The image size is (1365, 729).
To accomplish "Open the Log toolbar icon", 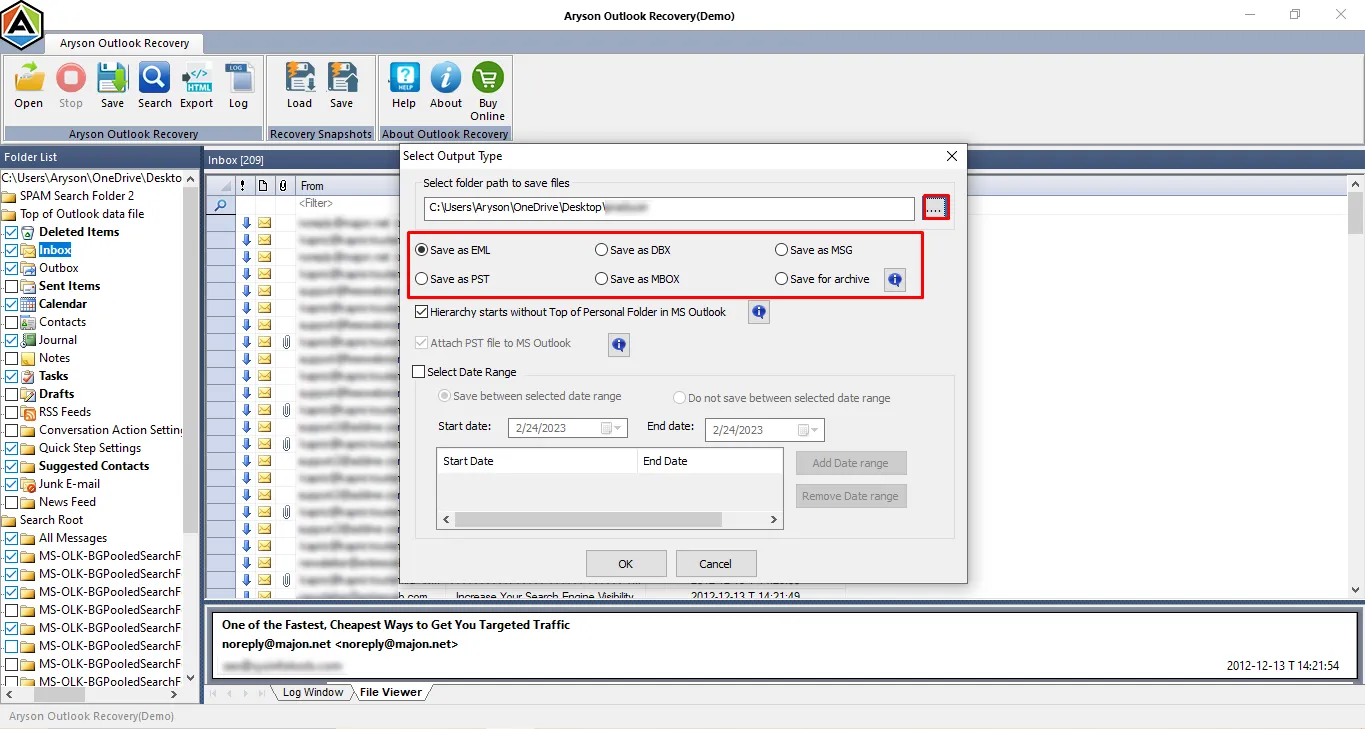I will click(x=238, y=85).
